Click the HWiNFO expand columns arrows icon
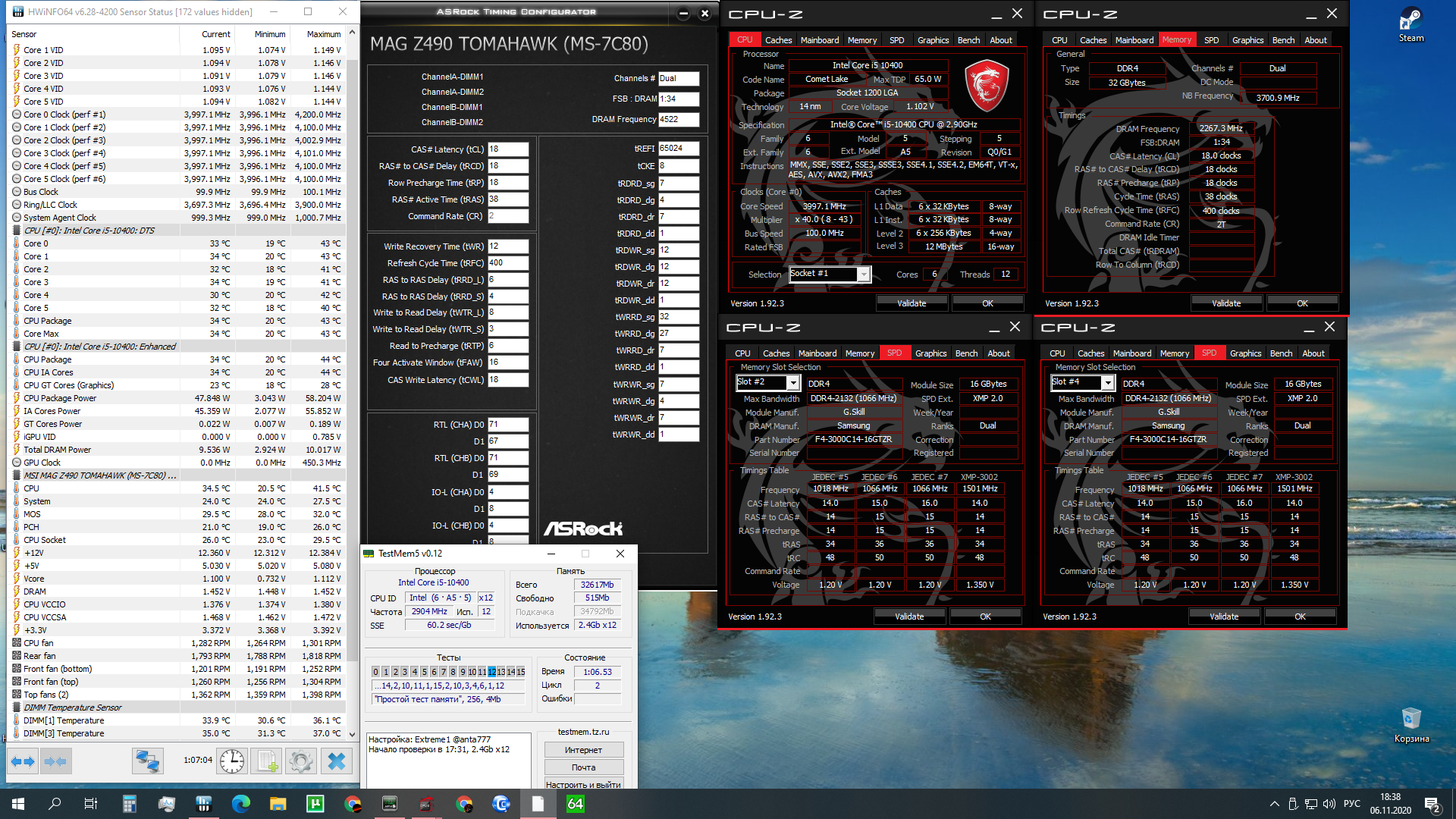1456x819 pixels. click(23, 761)
